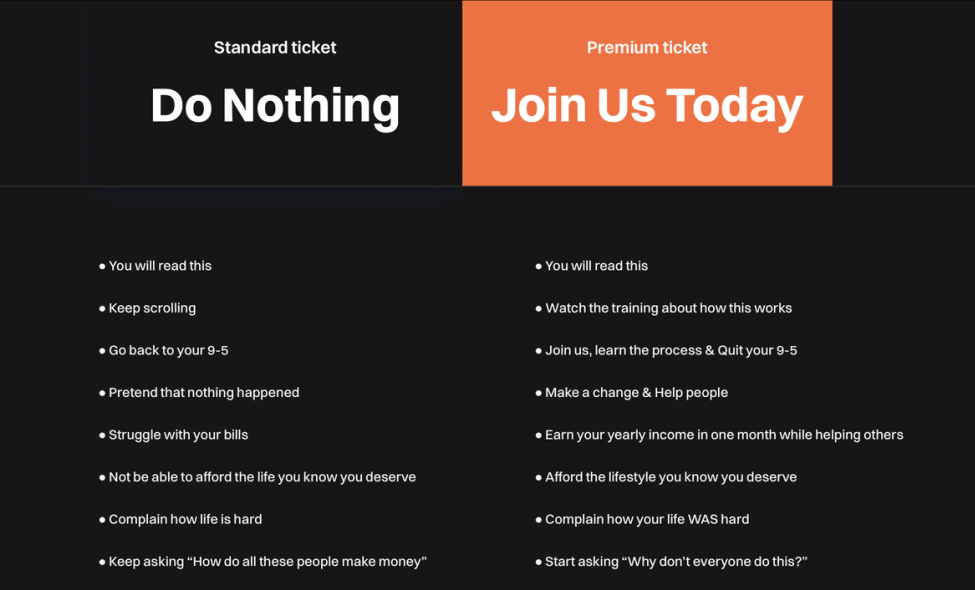This screenshot has height=590, width=975.
Task: Click the "Standard ticket" label
Action: (275, 47)
